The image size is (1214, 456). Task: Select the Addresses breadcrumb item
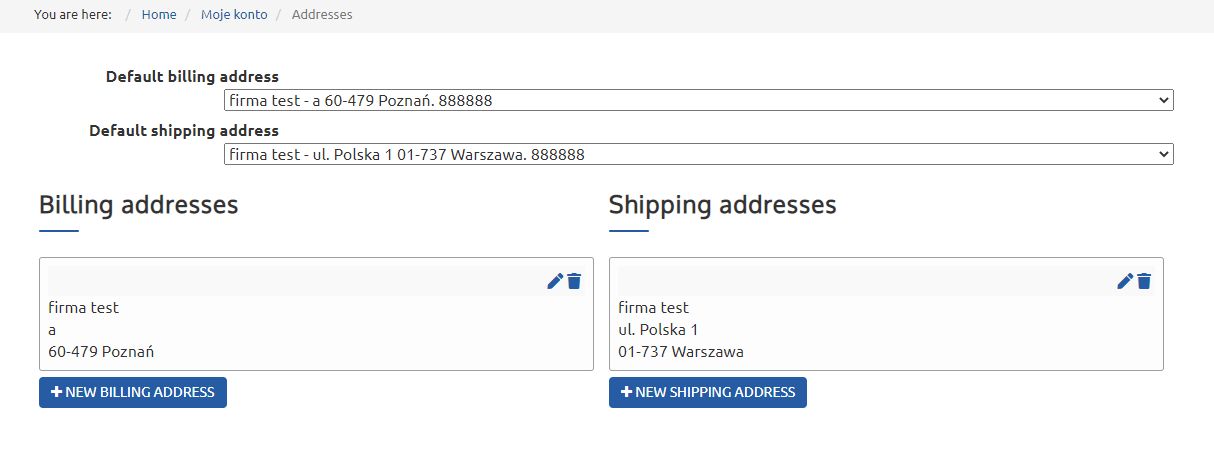click(x=322, y=15)
